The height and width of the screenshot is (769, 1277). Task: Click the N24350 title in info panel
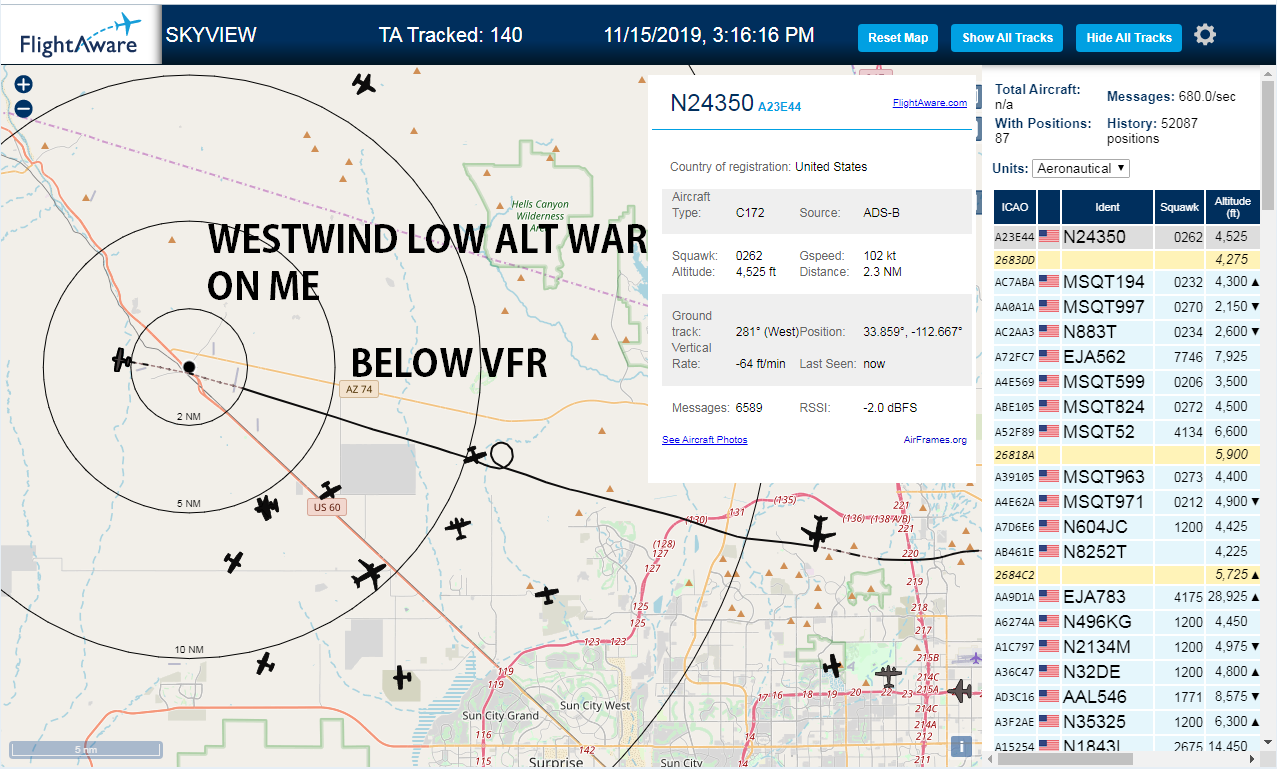tap(711, 103)
